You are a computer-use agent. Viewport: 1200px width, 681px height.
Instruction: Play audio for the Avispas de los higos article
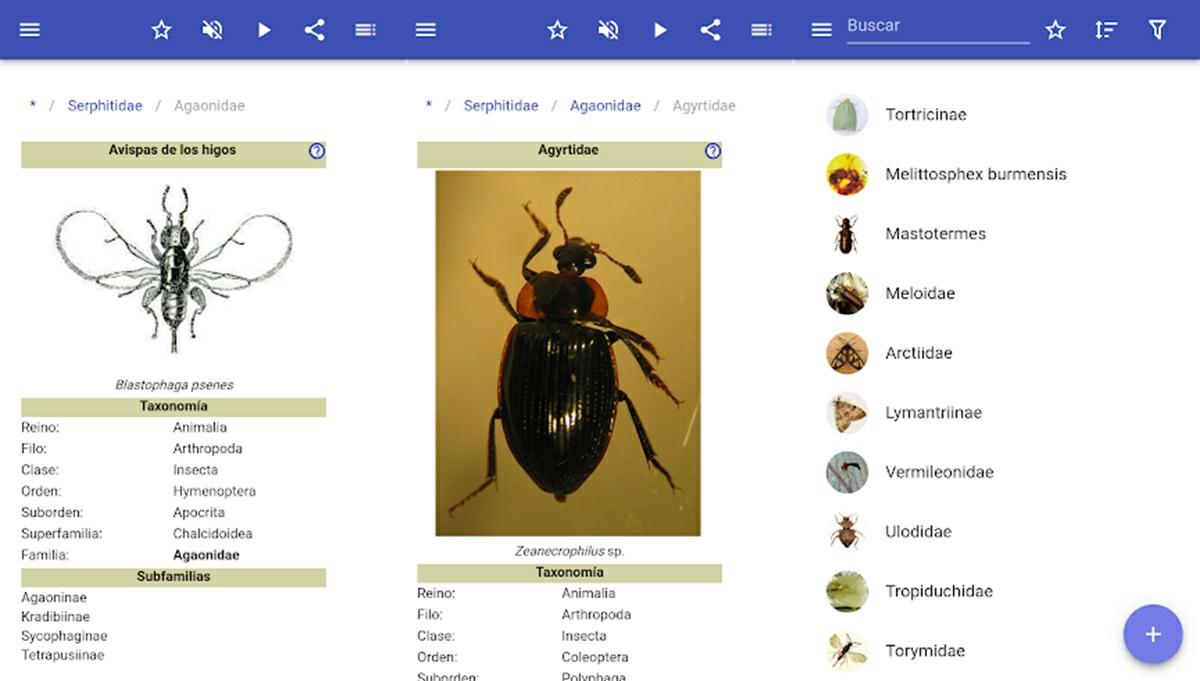click(x=264, y=29)
